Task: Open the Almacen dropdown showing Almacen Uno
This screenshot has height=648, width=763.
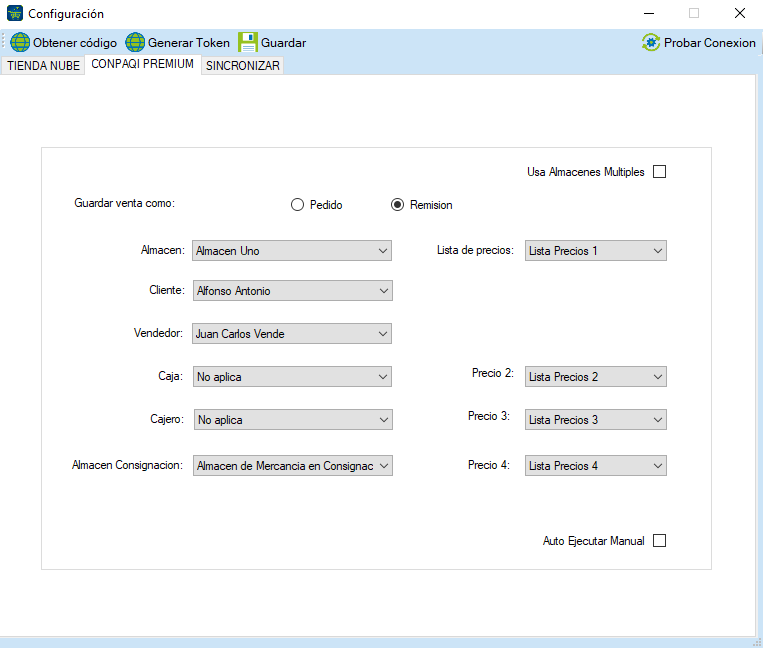Action: [x=292, y=251]
